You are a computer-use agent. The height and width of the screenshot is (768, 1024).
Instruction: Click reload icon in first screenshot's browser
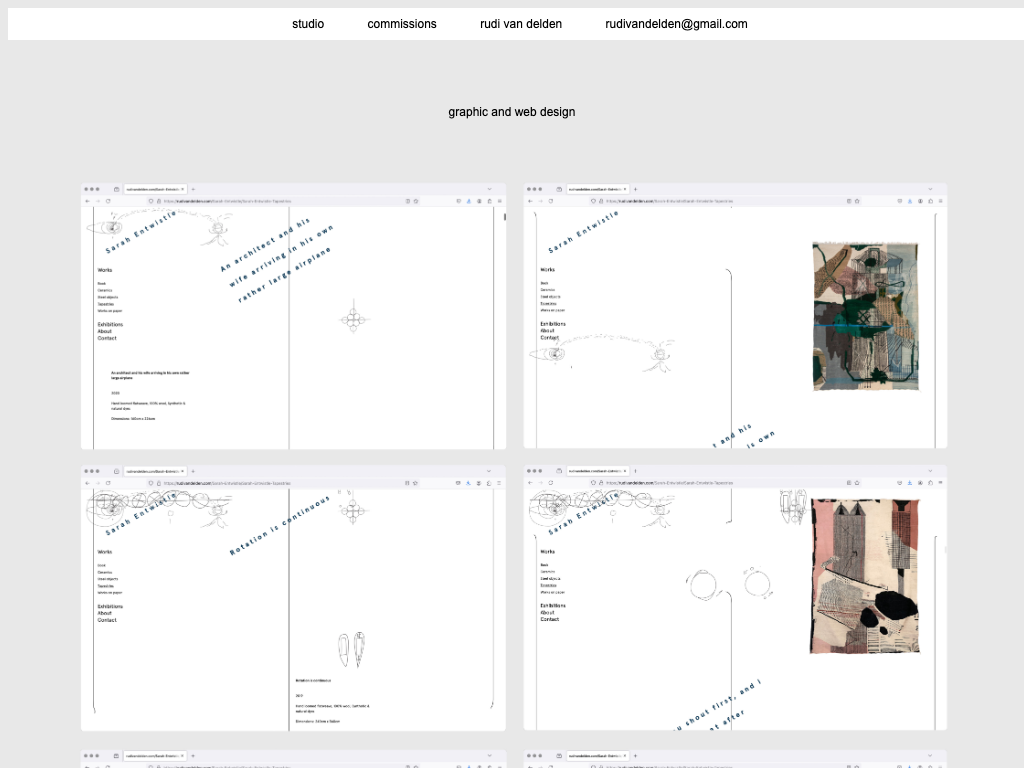point(108,201)
